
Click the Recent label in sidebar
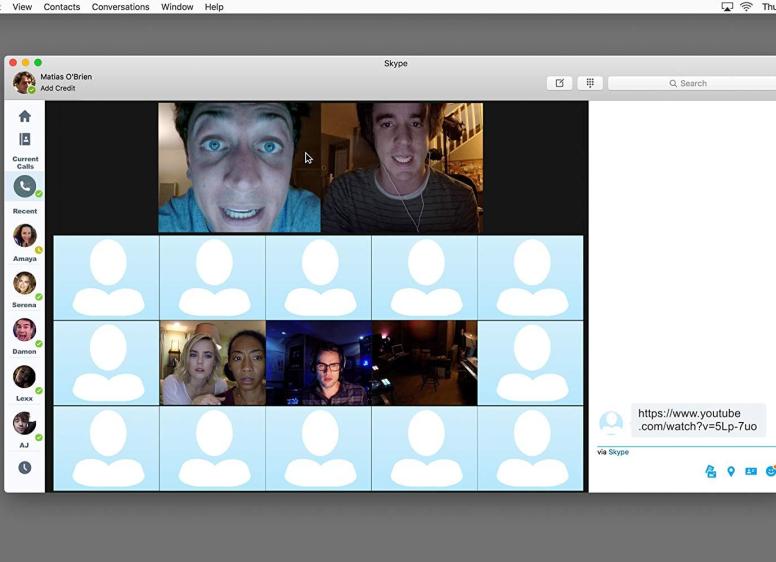coord(25,211)
